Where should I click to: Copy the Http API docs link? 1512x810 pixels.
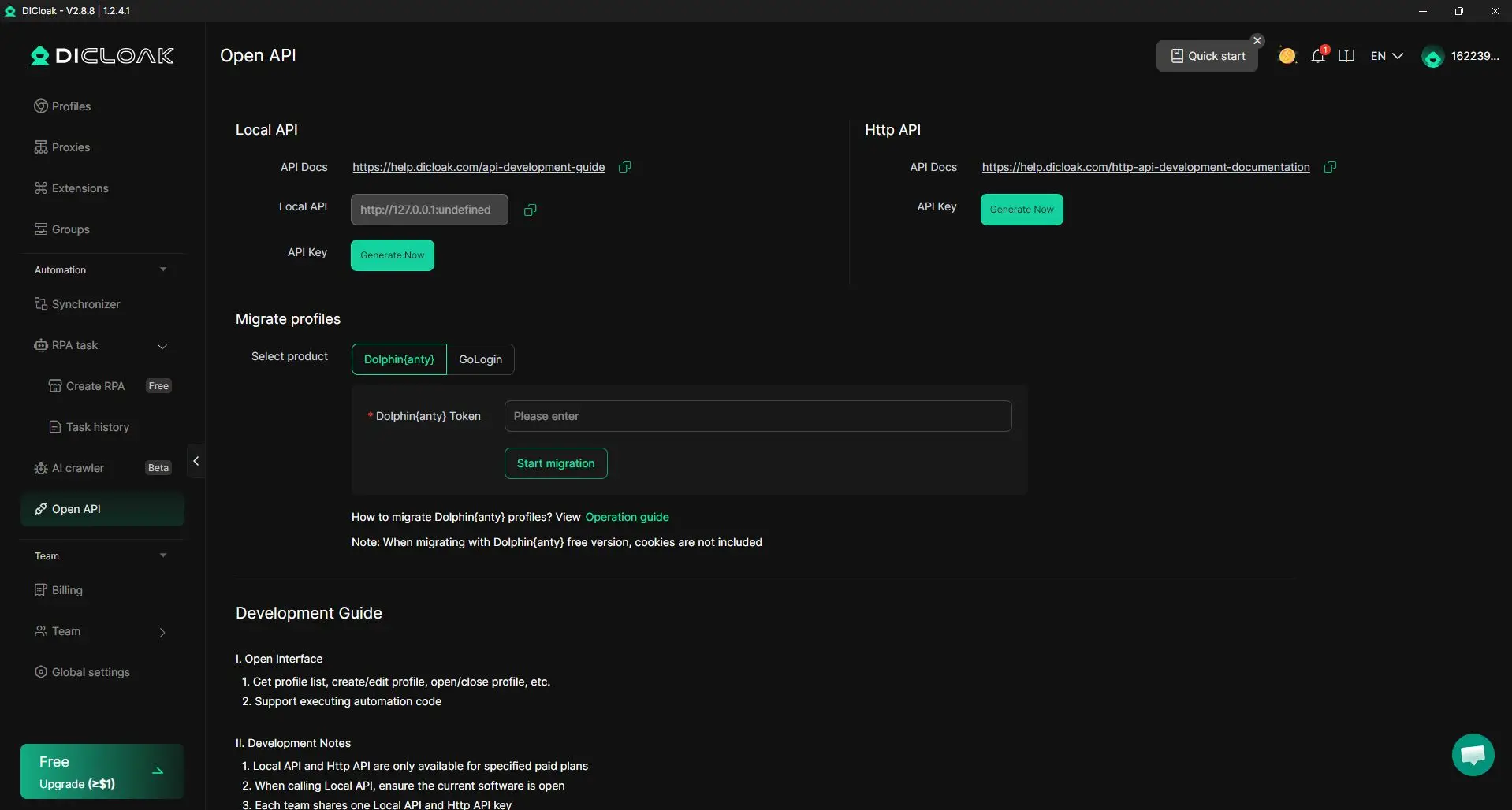click(1330, 167)
